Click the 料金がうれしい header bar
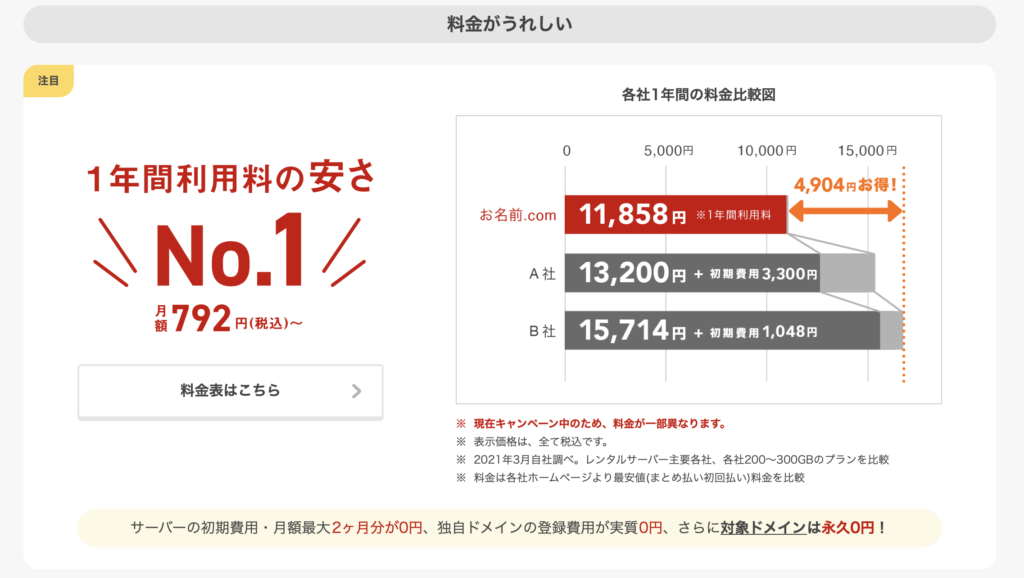 click(x=509, y=24)
